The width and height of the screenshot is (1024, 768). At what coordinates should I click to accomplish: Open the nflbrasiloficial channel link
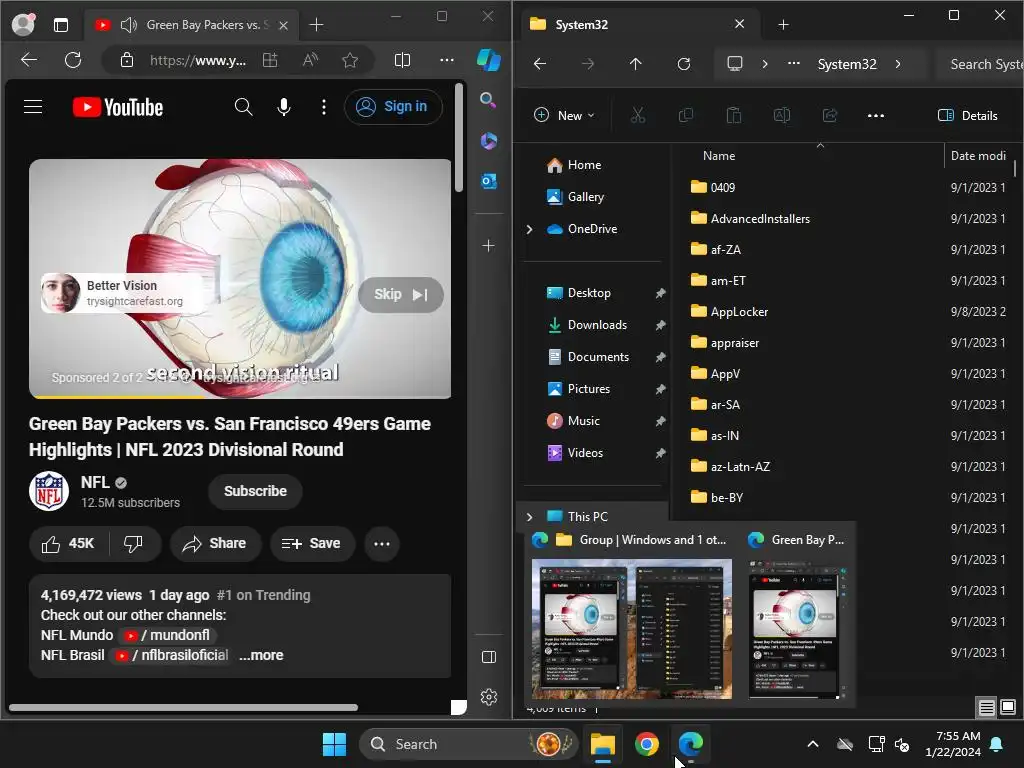pyautogui.click(x=172, y=655)
